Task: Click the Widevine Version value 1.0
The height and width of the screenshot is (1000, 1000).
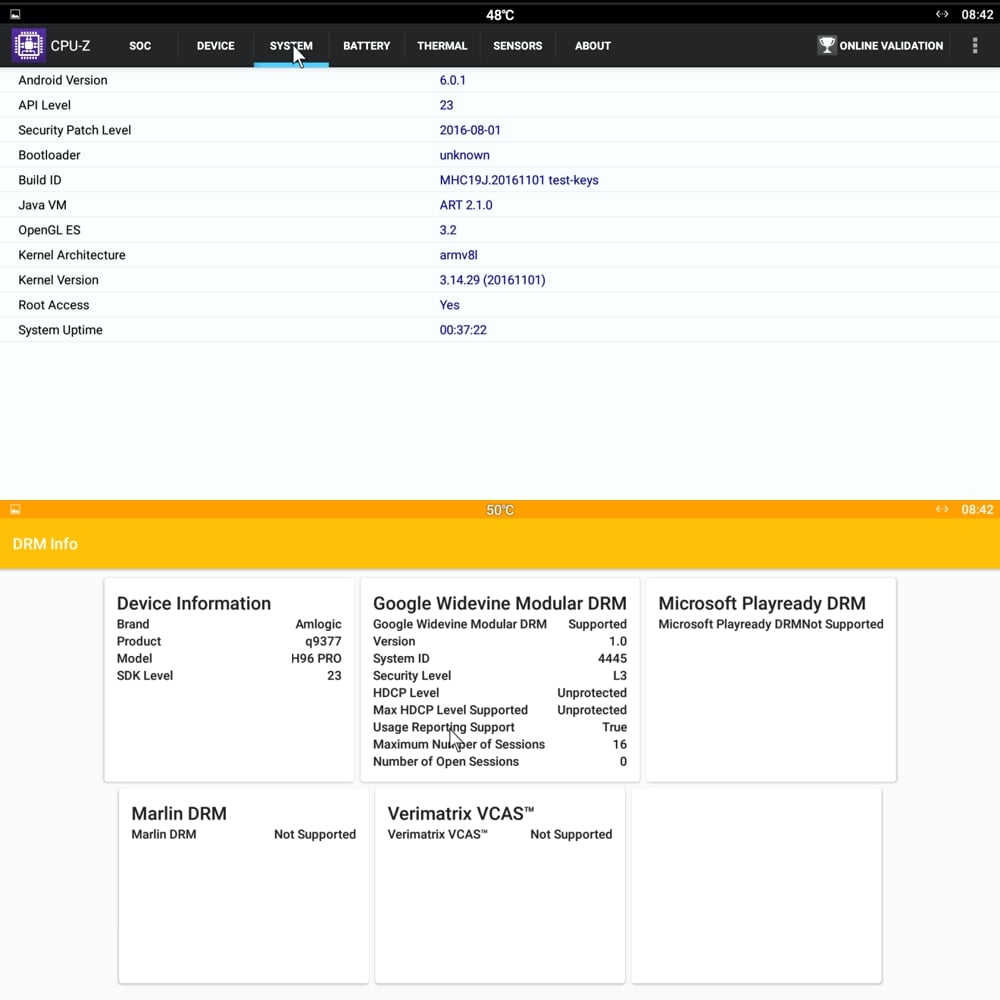Action: 617,642
